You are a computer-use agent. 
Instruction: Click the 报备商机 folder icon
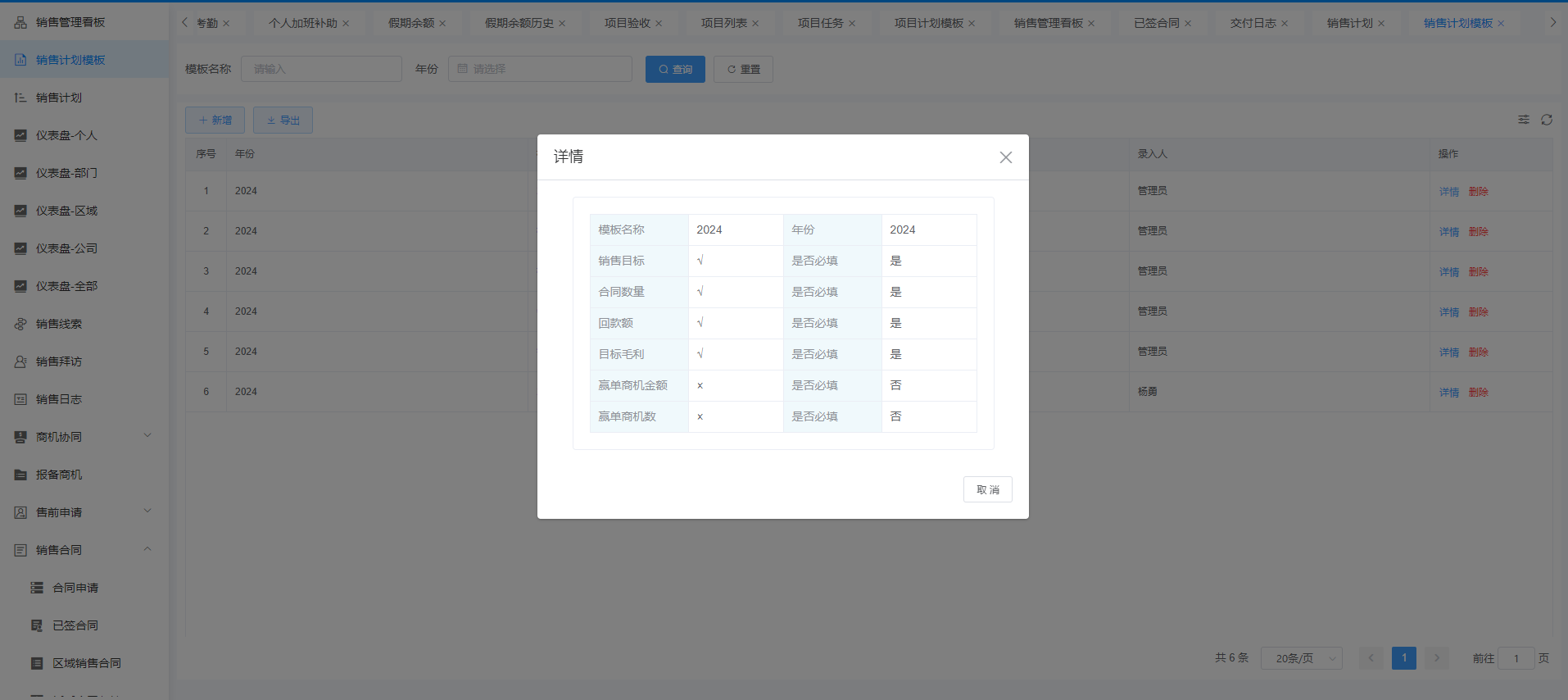tap(20, 475)
